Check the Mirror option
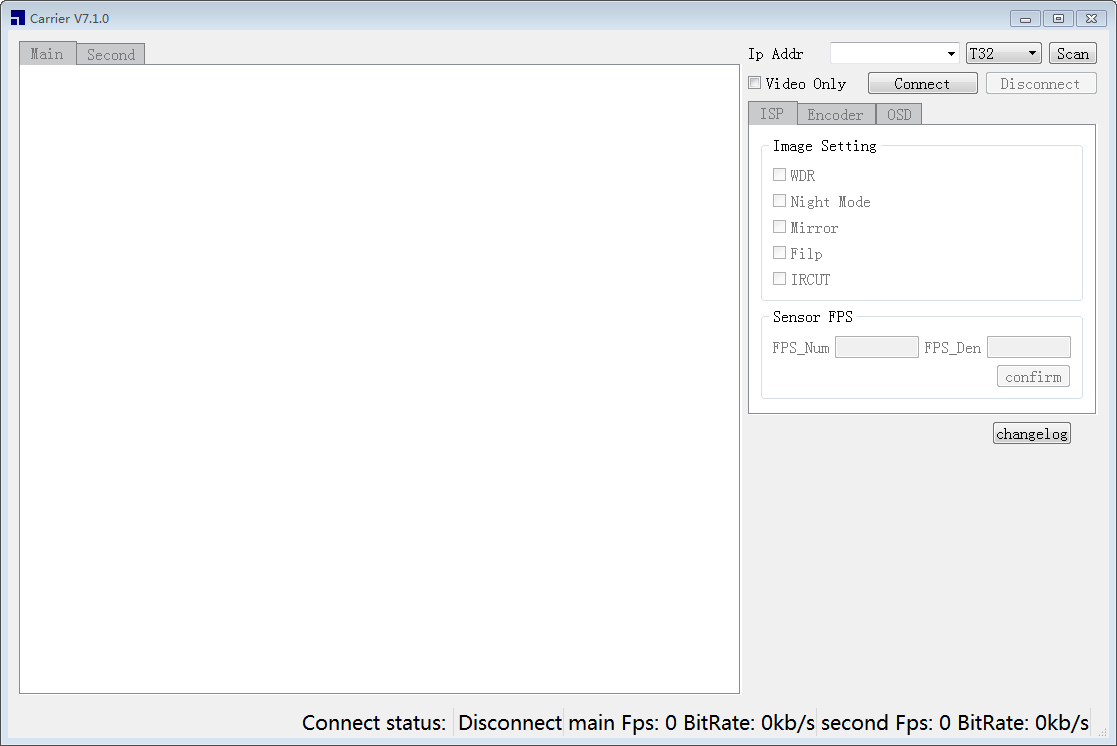This screenshot has width=1117, height=746. pos(779,227)
